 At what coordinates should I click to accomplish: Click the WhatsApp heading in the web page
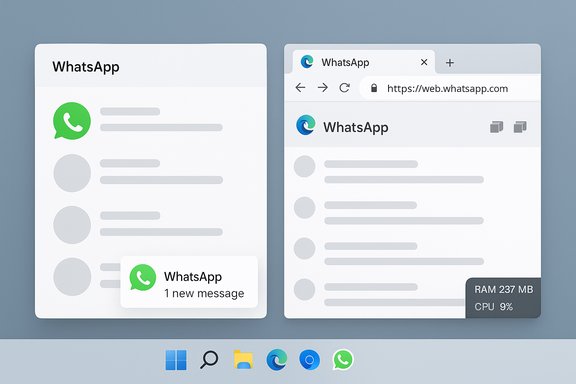tap(356, 128)
